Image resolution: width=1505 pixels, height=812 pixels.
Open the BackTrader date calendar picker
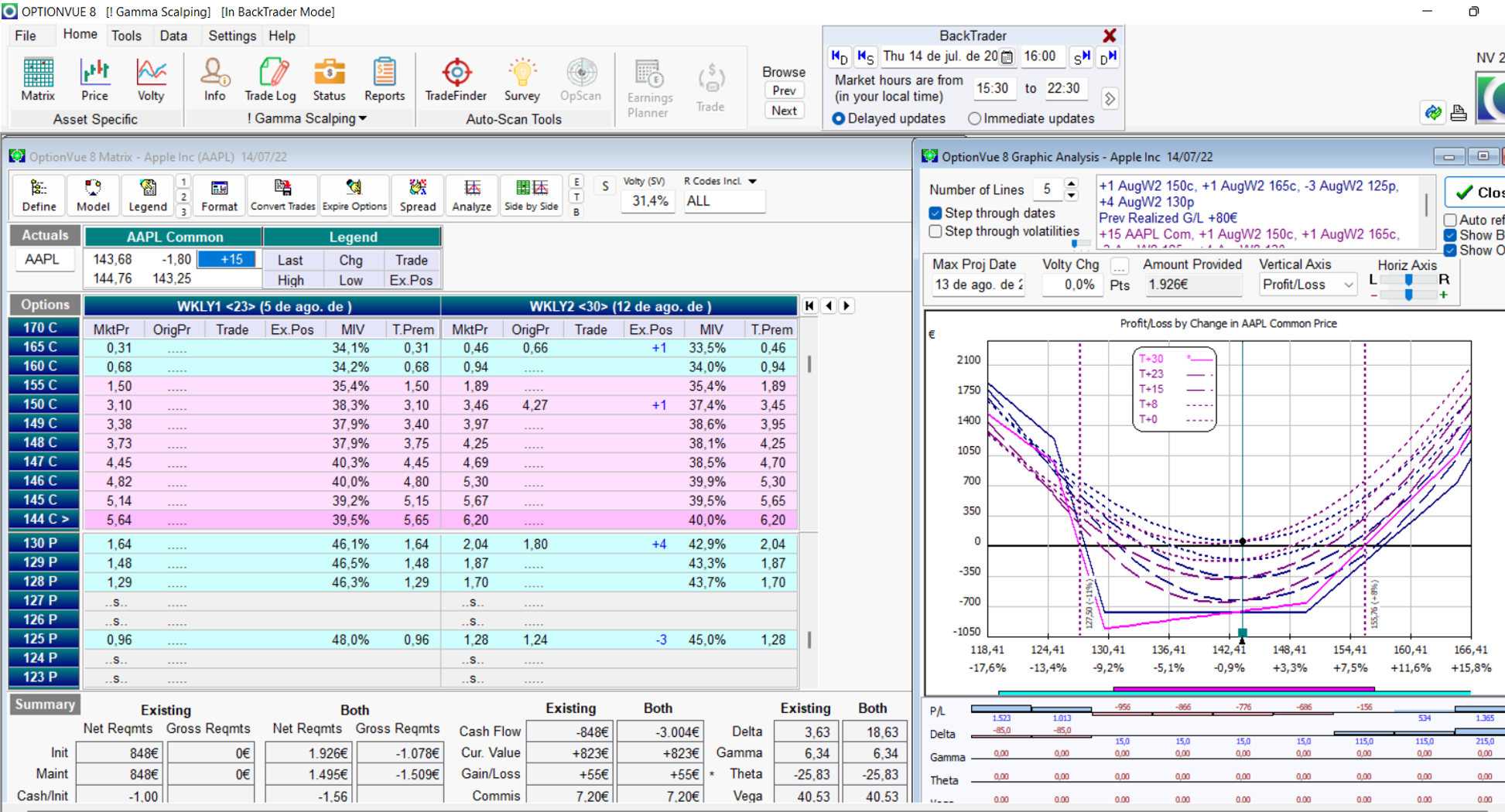coord(1006,56)
